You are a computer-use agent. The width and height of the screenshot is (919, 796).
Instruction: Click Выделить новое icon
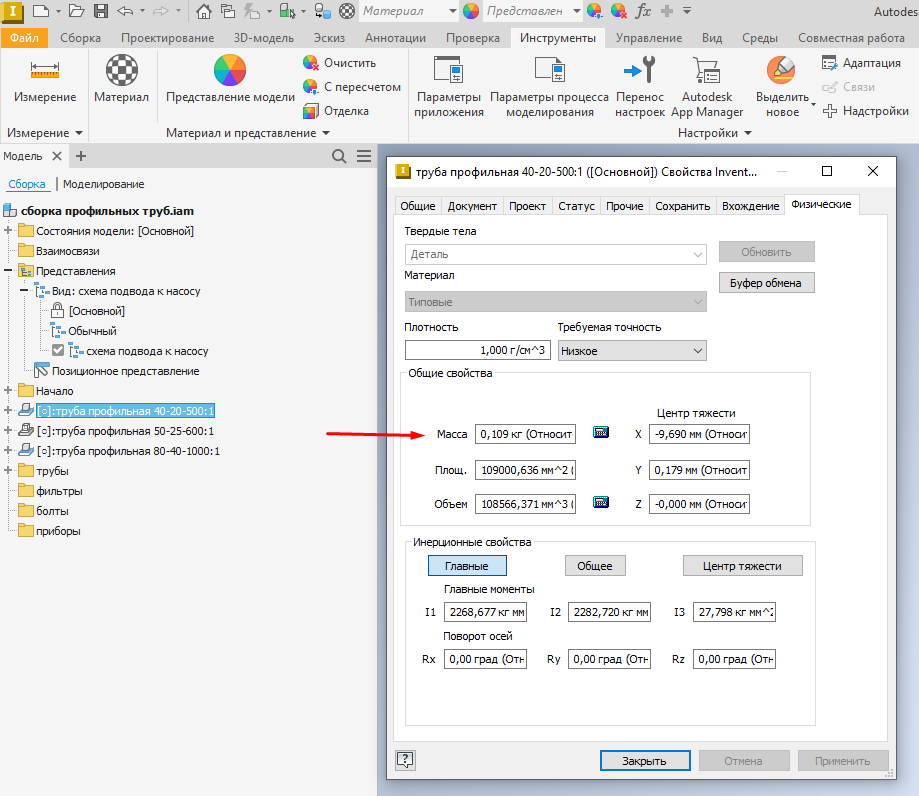click(781, 70)
